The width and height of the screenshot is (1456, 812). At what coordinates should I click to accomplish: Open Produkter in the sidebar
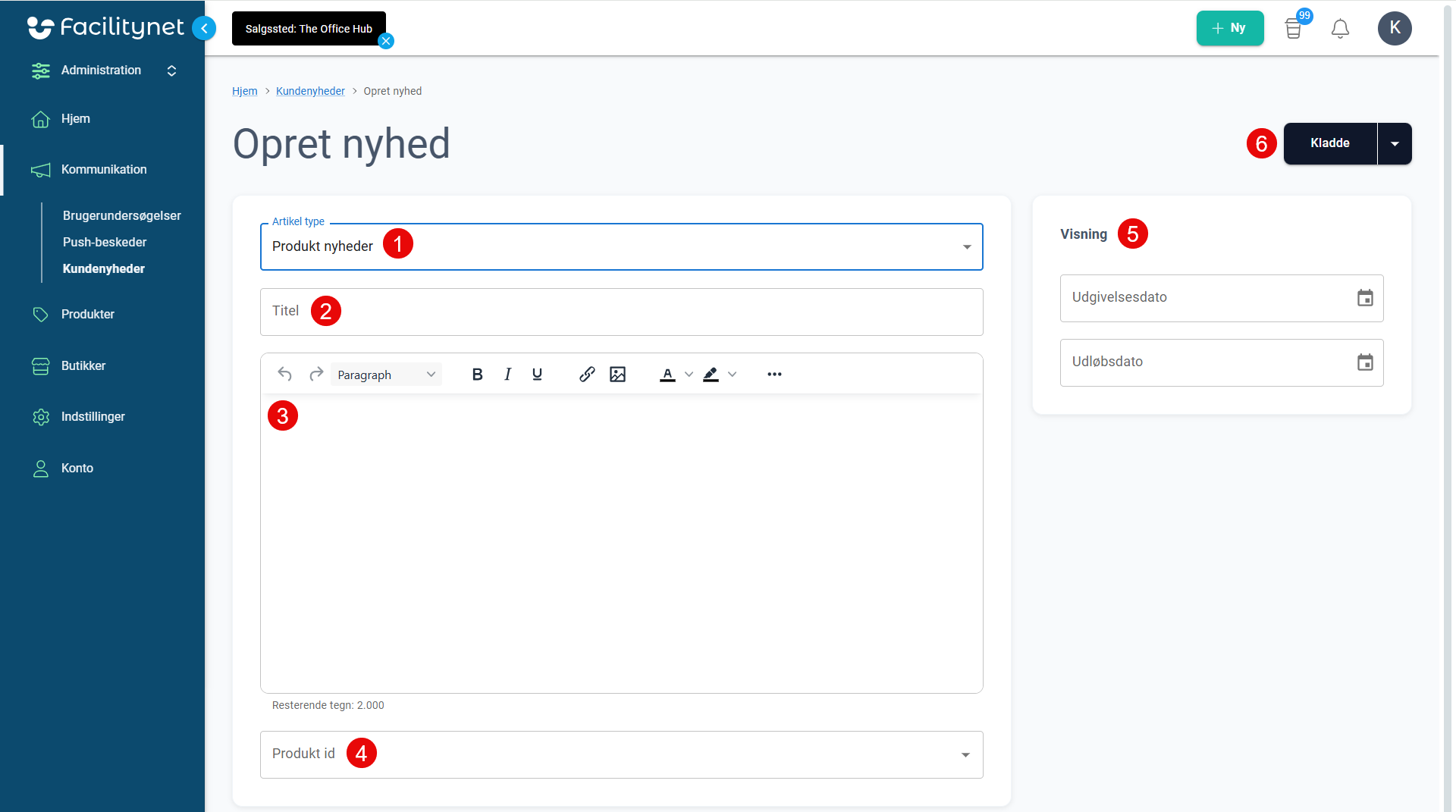(x=87, y=315)
